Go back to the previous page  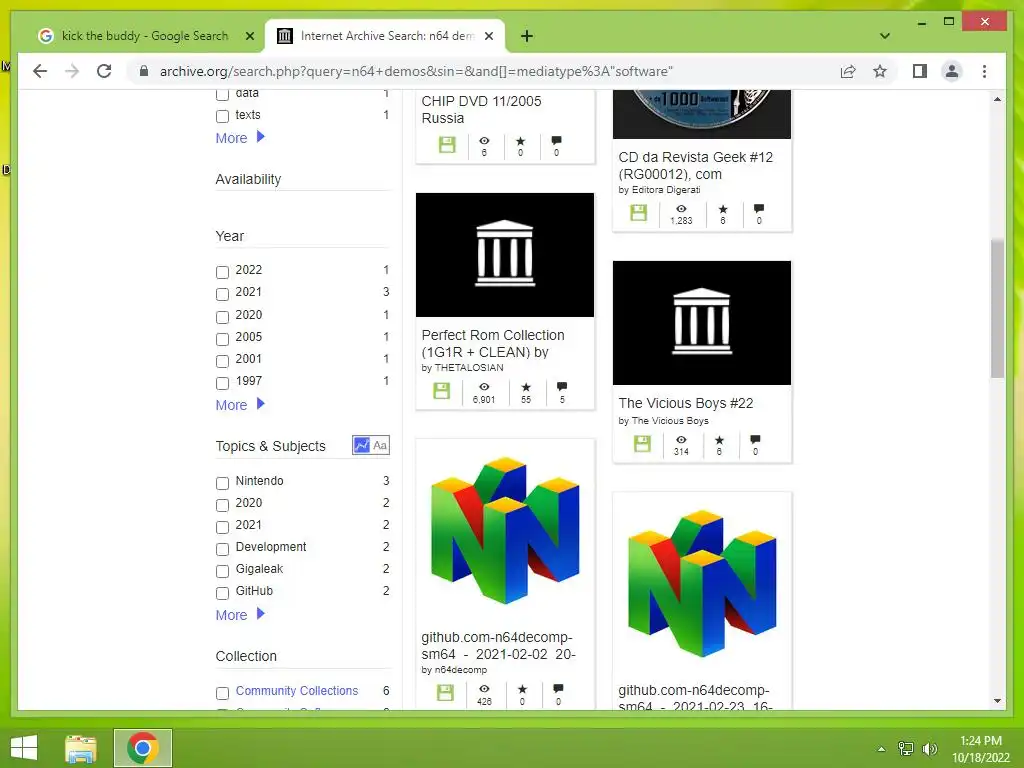pyautogui.click(x=40, y=71)
